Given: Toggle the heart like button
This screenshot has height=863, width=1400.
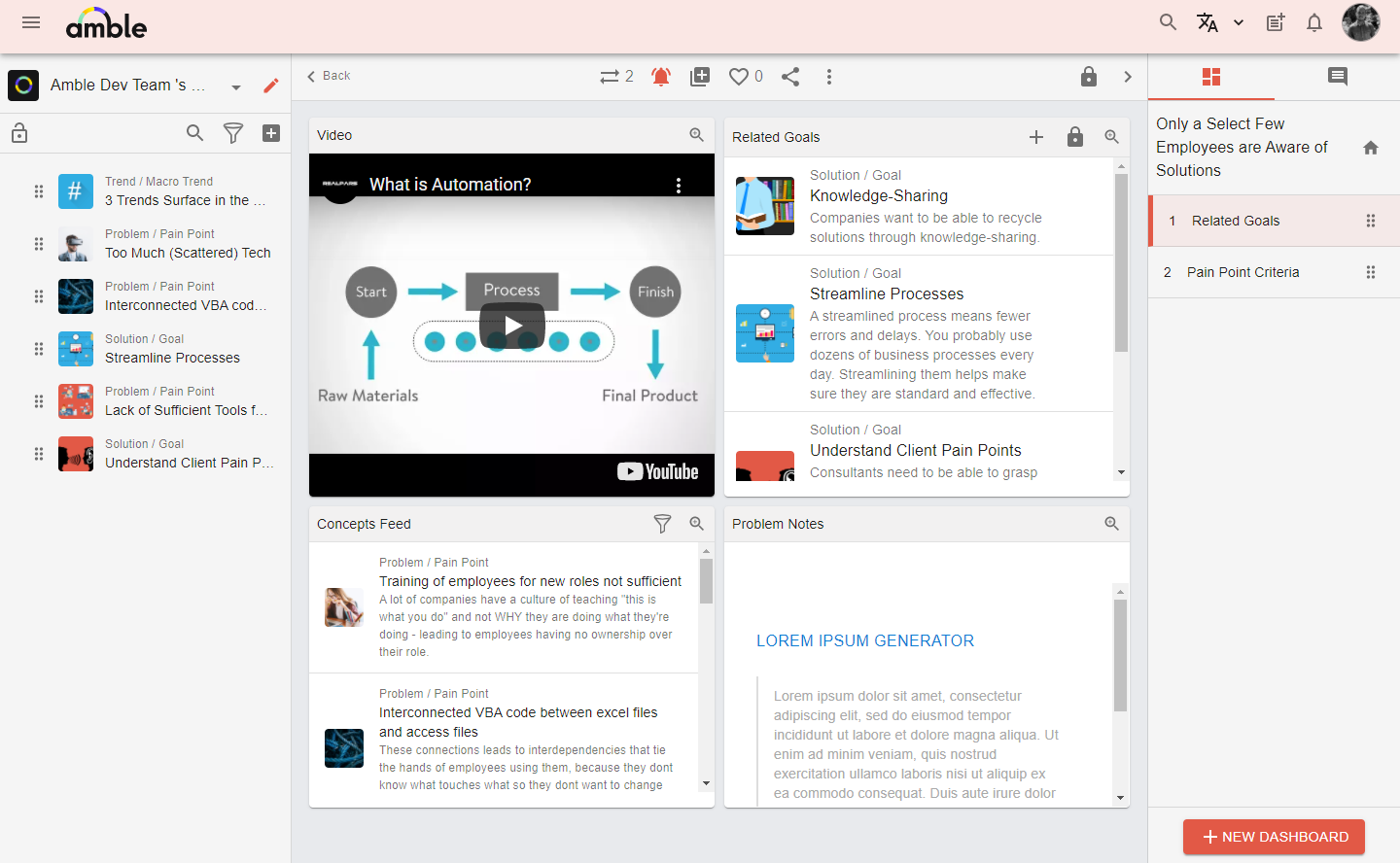Looking at the screenshot, I should pyautogui.click(x=739, y=77).
